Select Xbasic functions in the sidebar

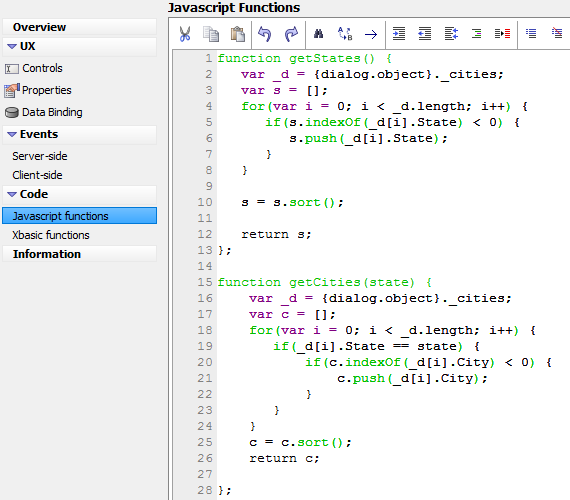click(51, 235)
